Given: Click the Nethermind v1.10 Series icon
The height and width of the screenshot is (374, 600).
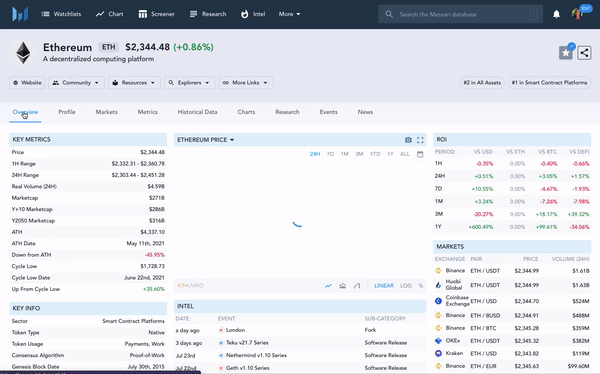Looking at the screenshot, I should (221, 355).
